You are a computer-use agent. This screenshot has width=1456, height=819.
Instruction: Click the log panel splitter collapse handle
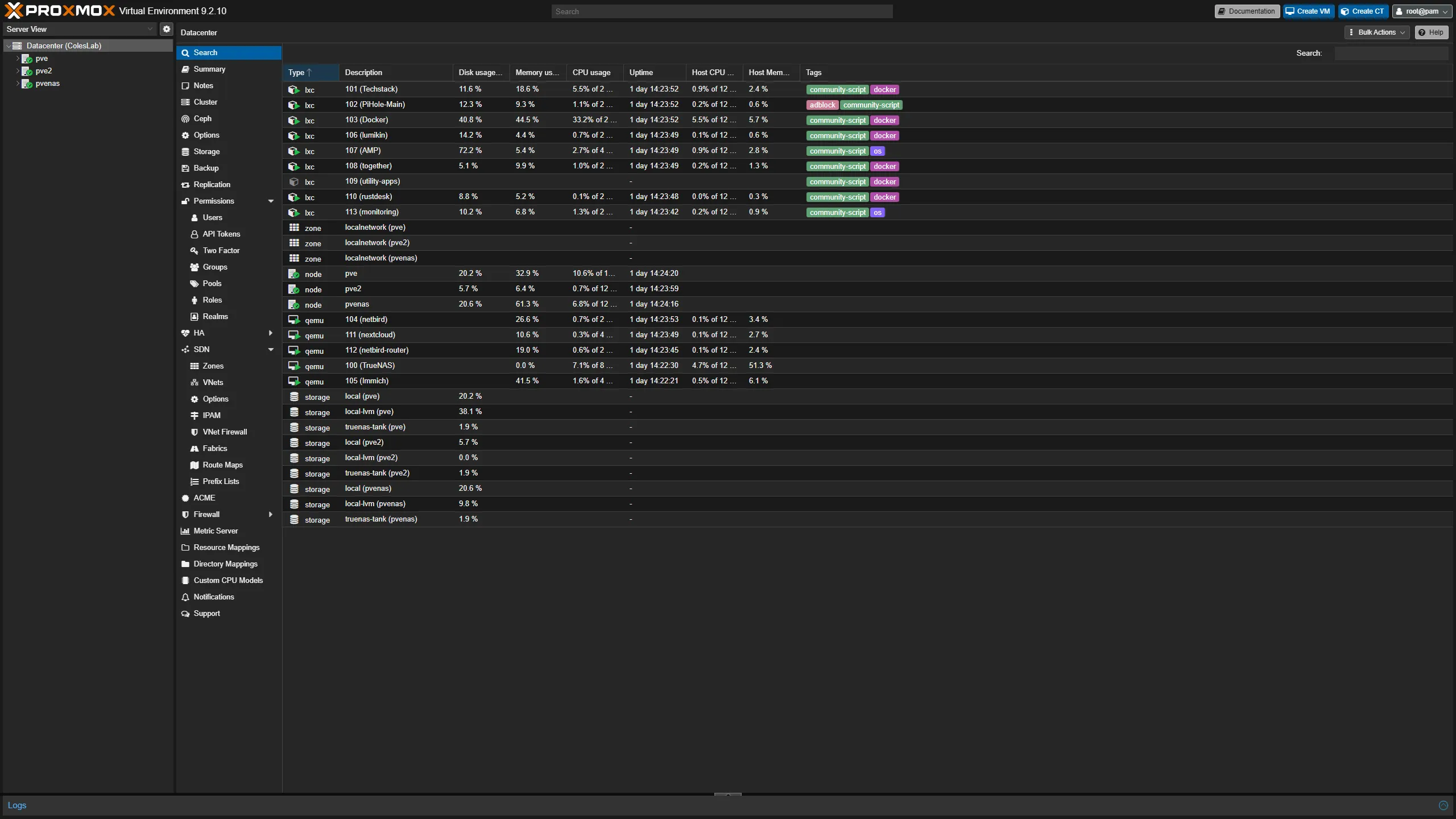728,795
